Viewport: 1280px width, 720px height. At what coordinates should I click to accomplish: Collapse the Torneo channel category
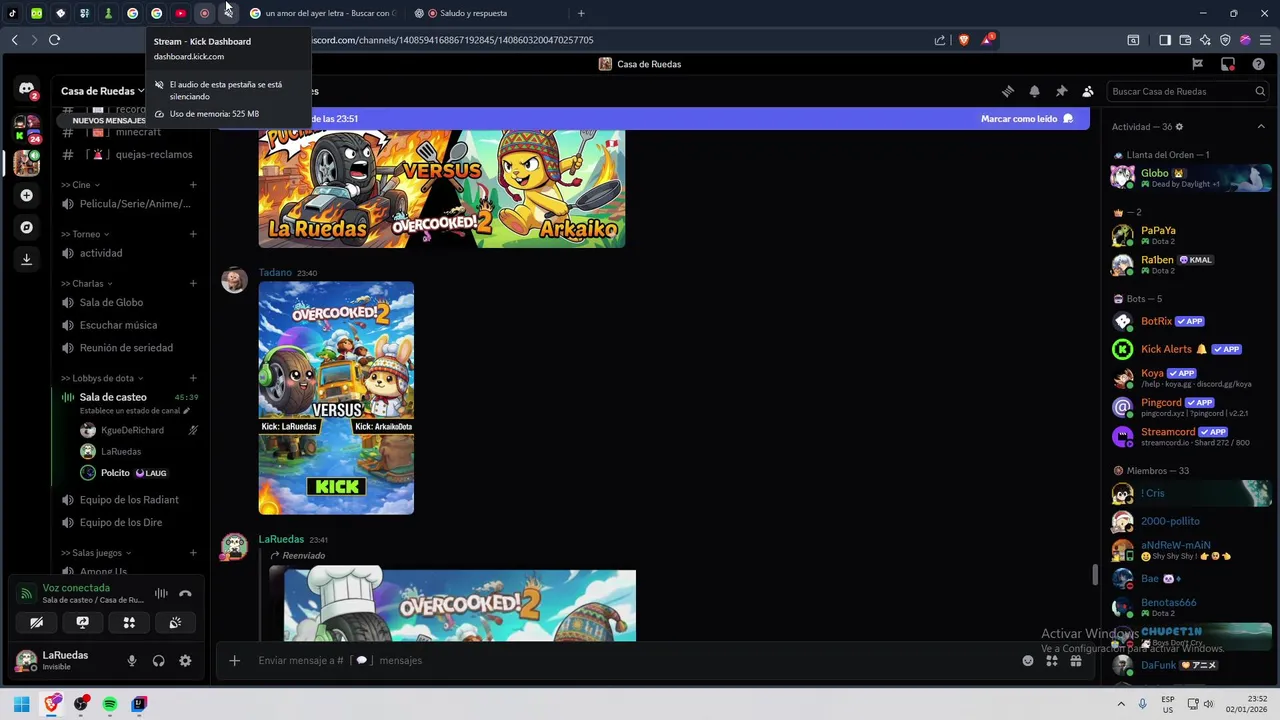pyautogui.click(x=85, y=234)
